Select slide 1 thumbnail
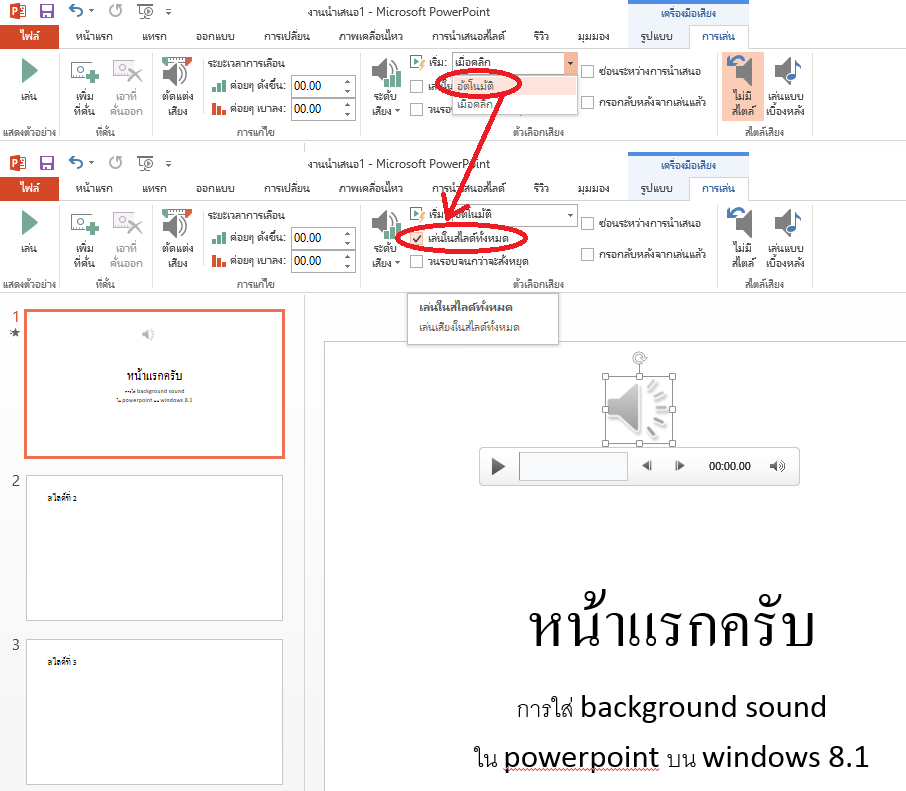 [x=154, y=384]
